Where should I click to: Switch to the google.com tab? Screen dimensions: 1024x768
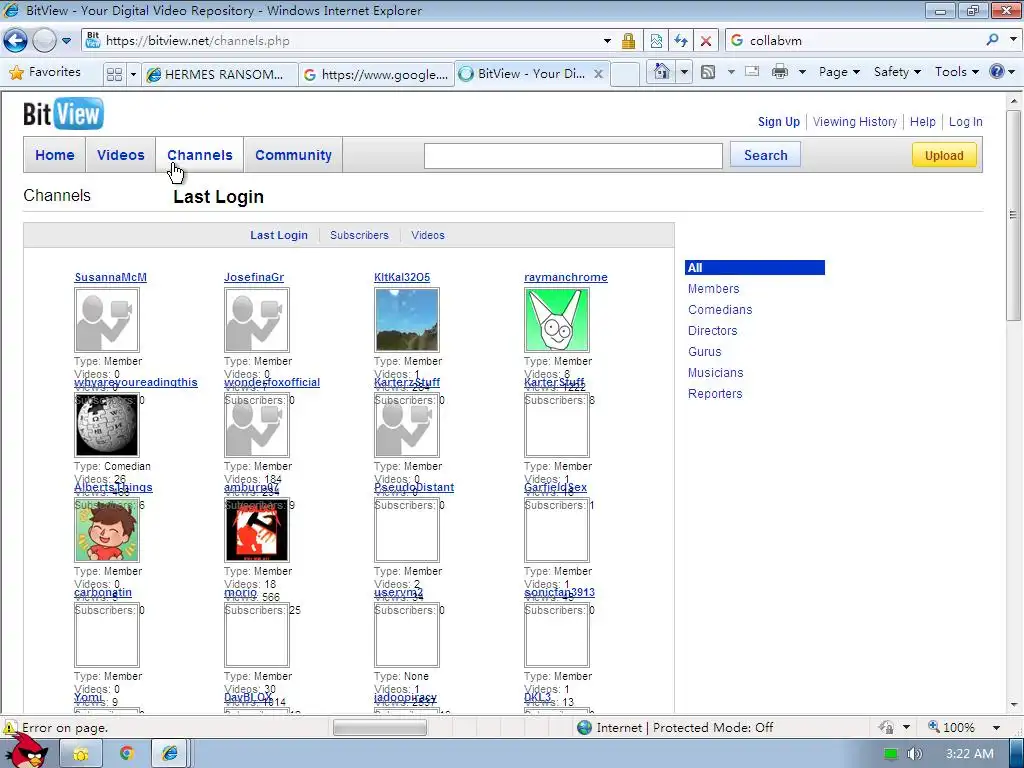point(377,74)
